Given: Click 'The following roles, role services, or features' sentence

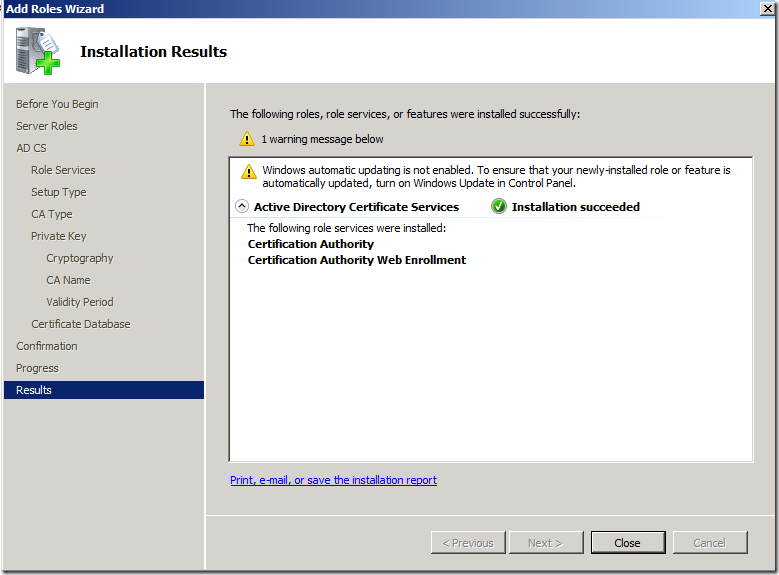Looking at the screenshot, I should (x=405, y=114).
